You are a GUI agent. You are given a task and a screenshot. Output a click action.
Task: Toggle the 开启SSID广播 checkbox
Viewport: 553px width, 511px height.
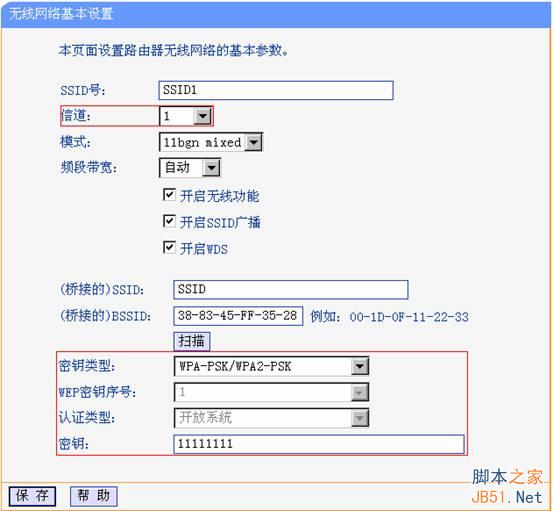[x=169, y=221]
